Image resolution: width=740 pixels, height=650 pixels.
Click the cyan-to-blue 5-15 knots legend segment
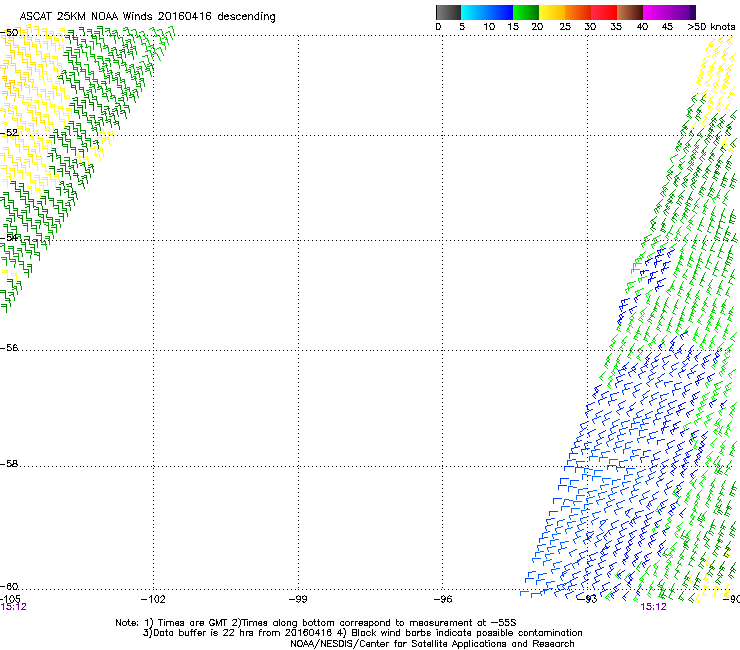[487, 12]
